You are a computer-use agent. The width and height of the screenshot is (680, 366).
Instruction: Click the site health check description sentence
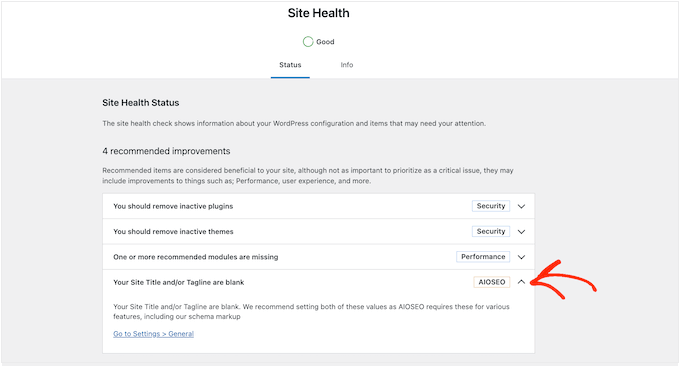(x=294, y=124)
